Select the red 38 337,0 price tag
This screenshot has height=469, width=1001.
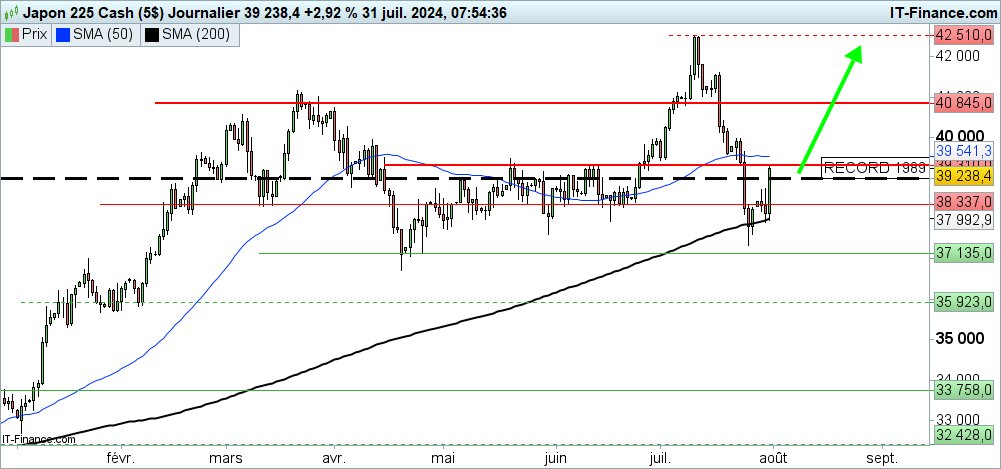[x=963, y=202]
